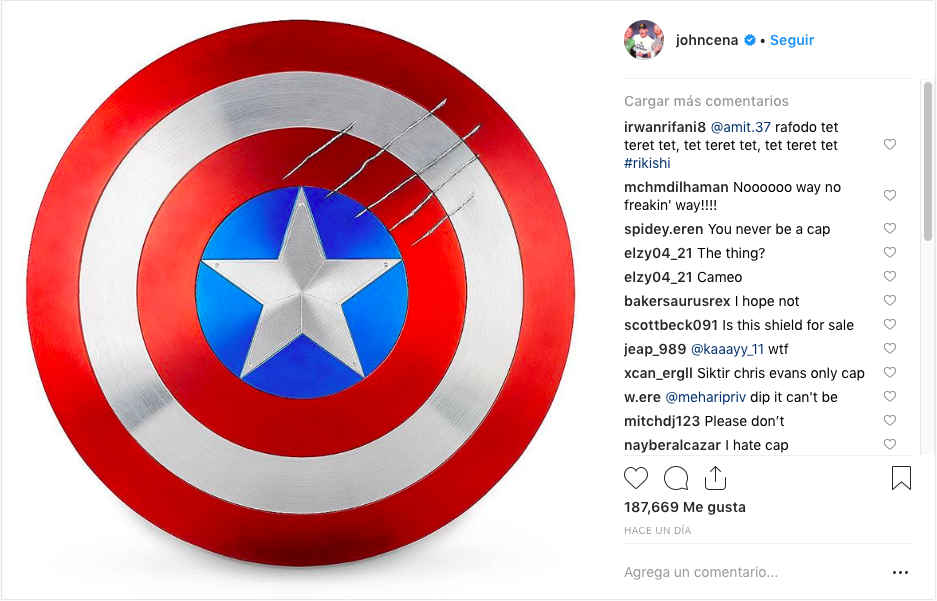Save post with the bookmark icon

click(901, 478)
